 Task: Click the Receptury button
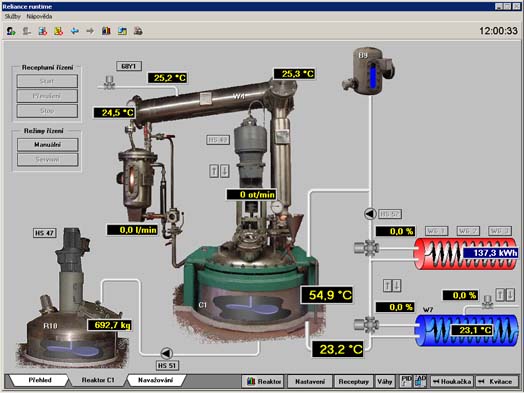point(354,381)
